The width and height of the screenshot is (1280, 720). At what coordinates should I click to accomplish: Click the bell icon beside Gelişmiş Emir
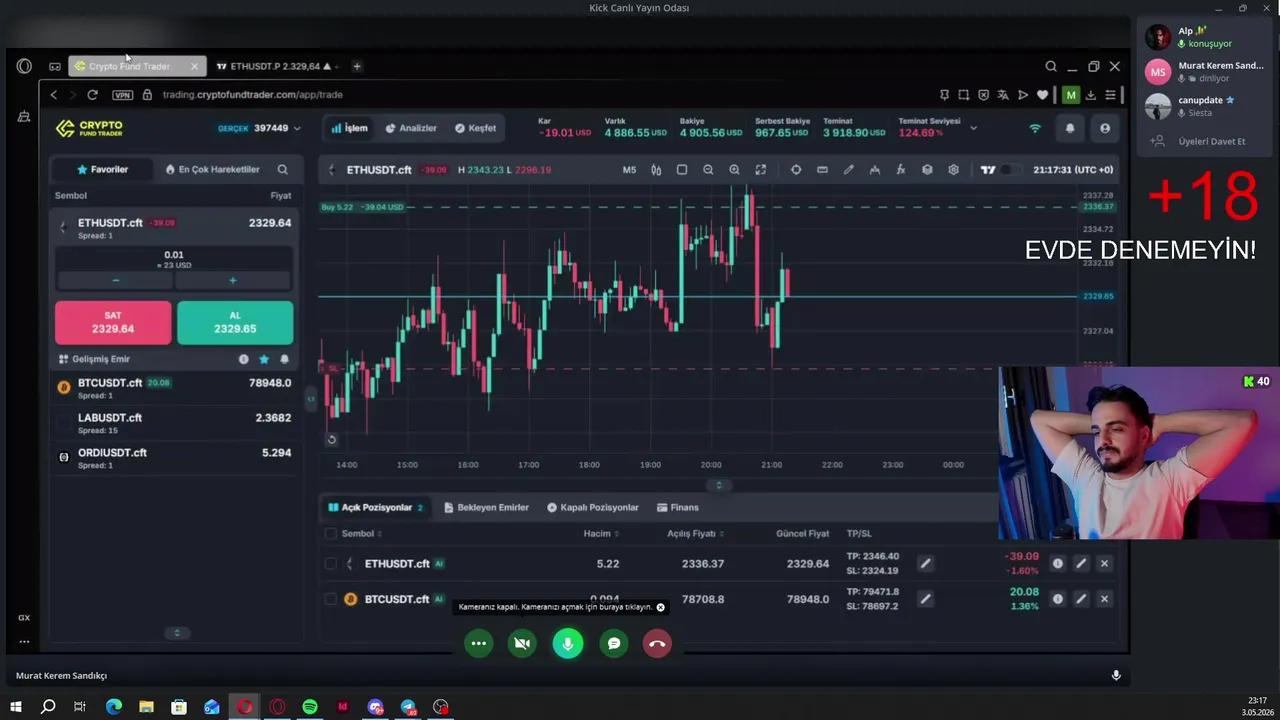coord(285,359)
